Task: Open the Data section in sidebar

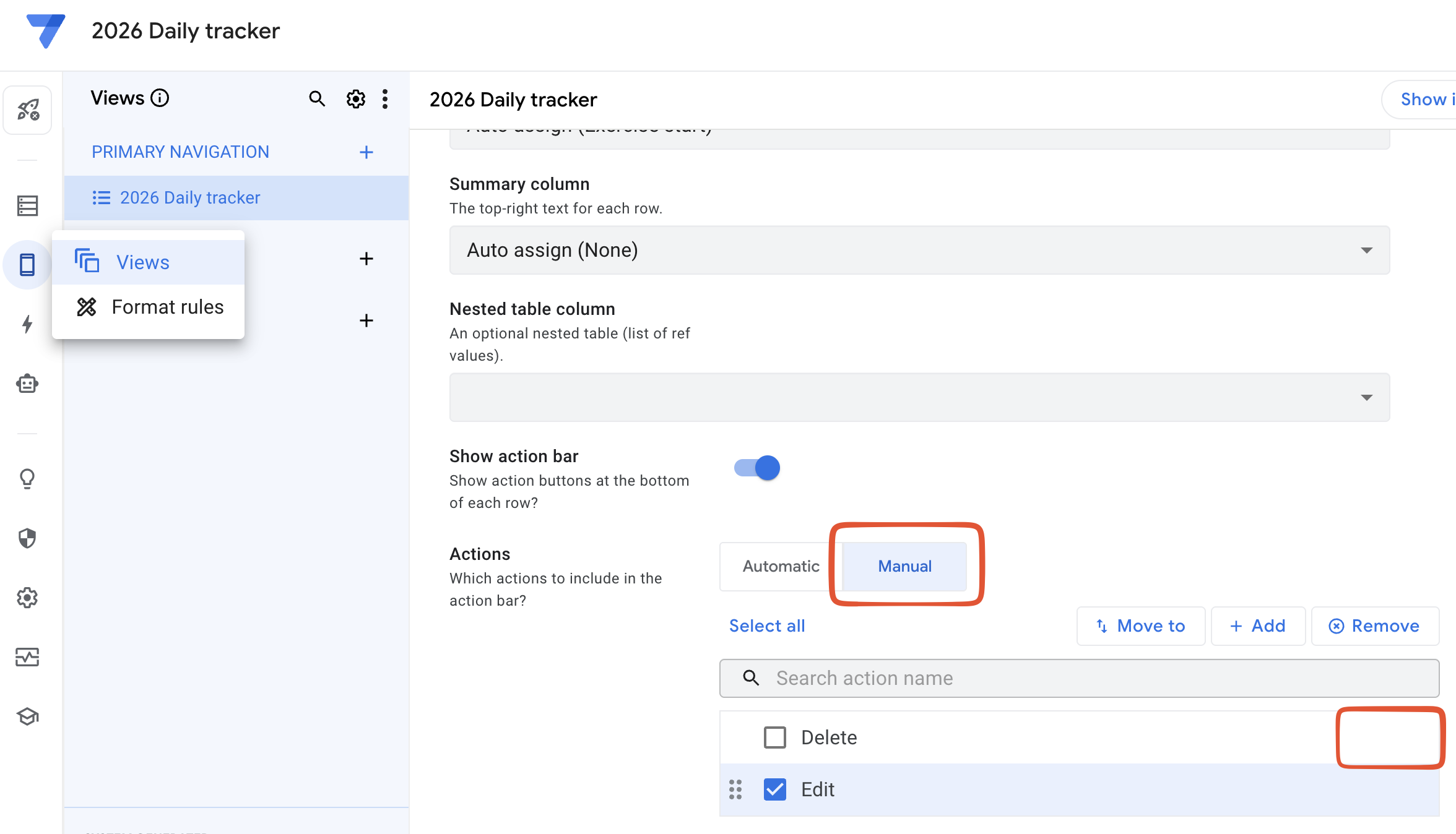Action: click(27, 205)
